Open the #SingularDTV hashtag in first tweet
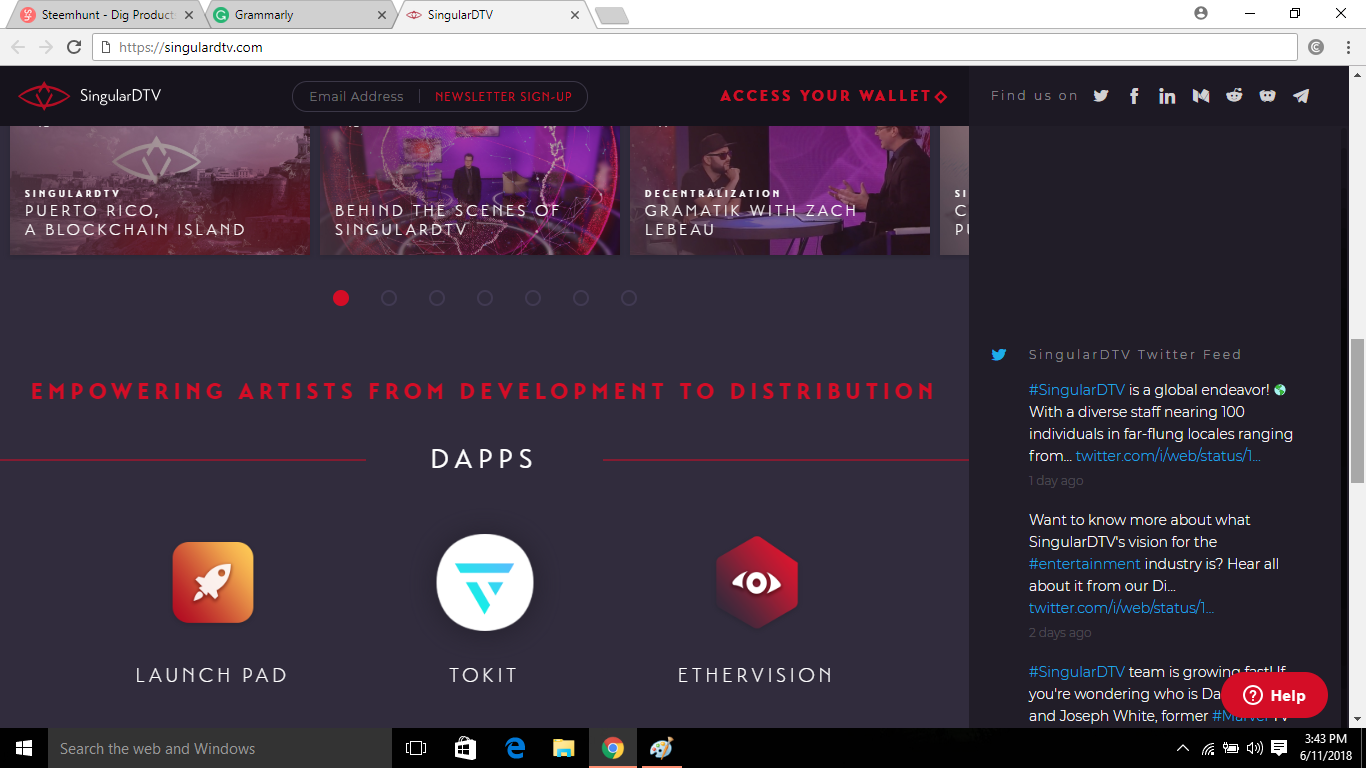 tap(1077, 390)
